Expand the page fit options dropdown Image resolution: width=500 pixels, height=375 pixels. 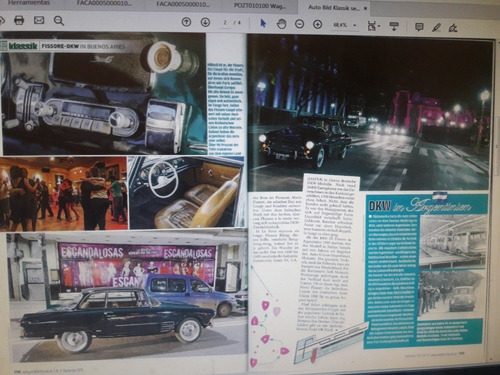pos(374,26)
